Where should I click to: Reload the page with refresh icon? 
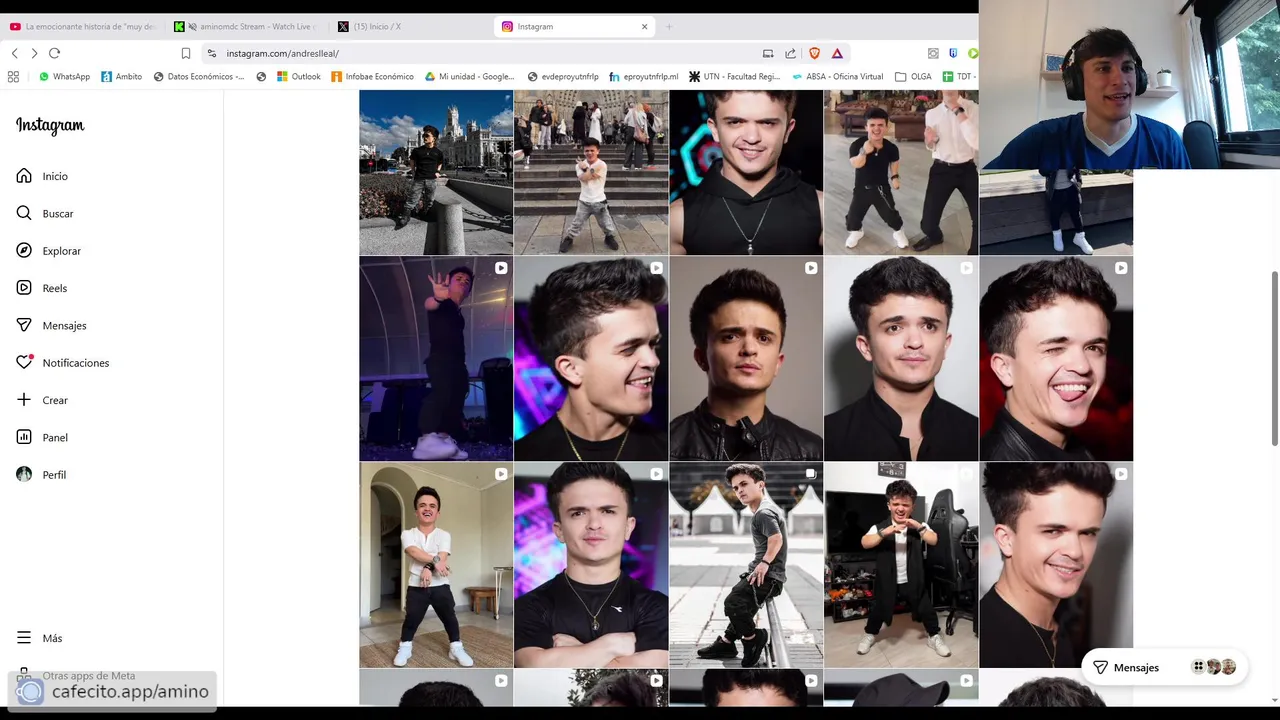pos(54,53)
